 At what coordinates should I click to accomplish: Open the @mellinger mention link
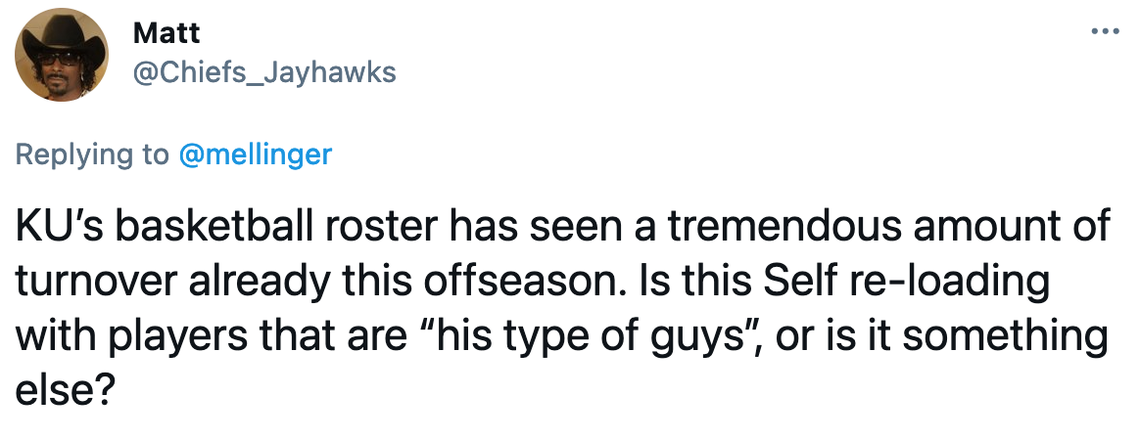(x=254, y=155)
